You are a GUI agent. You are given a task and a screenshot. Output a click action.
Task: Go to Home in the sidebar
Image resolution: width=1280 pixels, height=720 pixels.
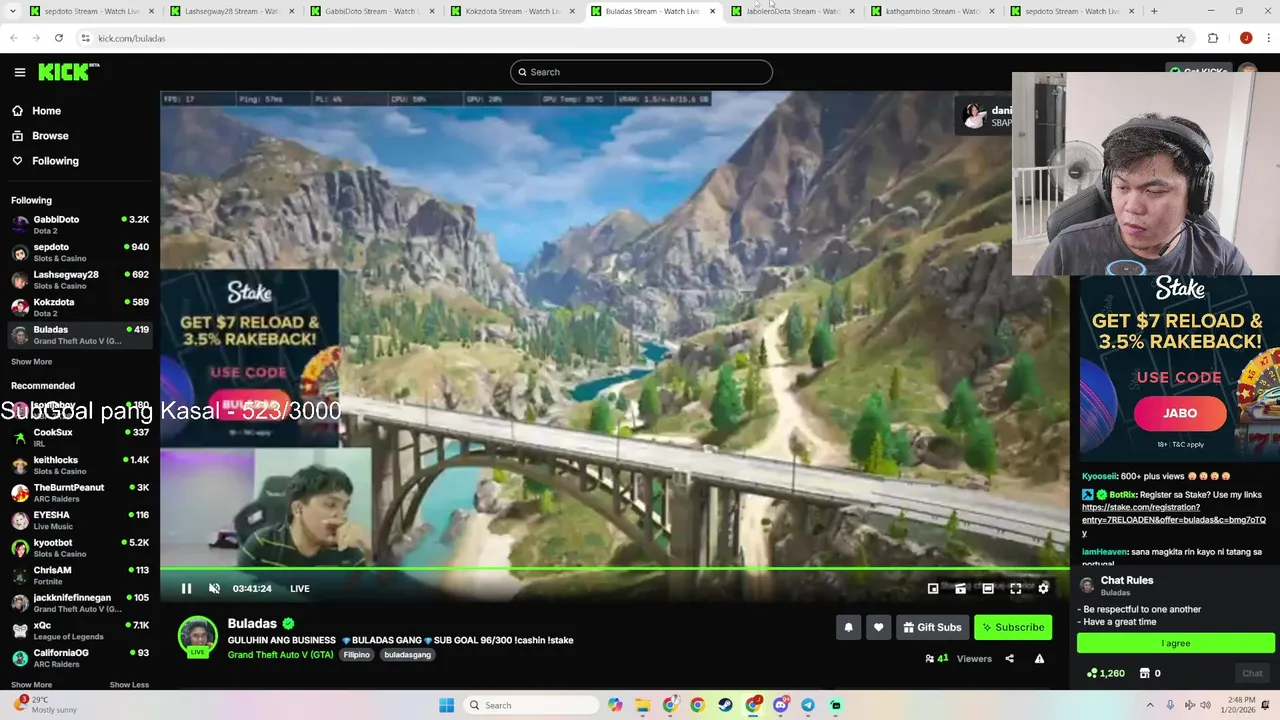(x=46, y=111)
